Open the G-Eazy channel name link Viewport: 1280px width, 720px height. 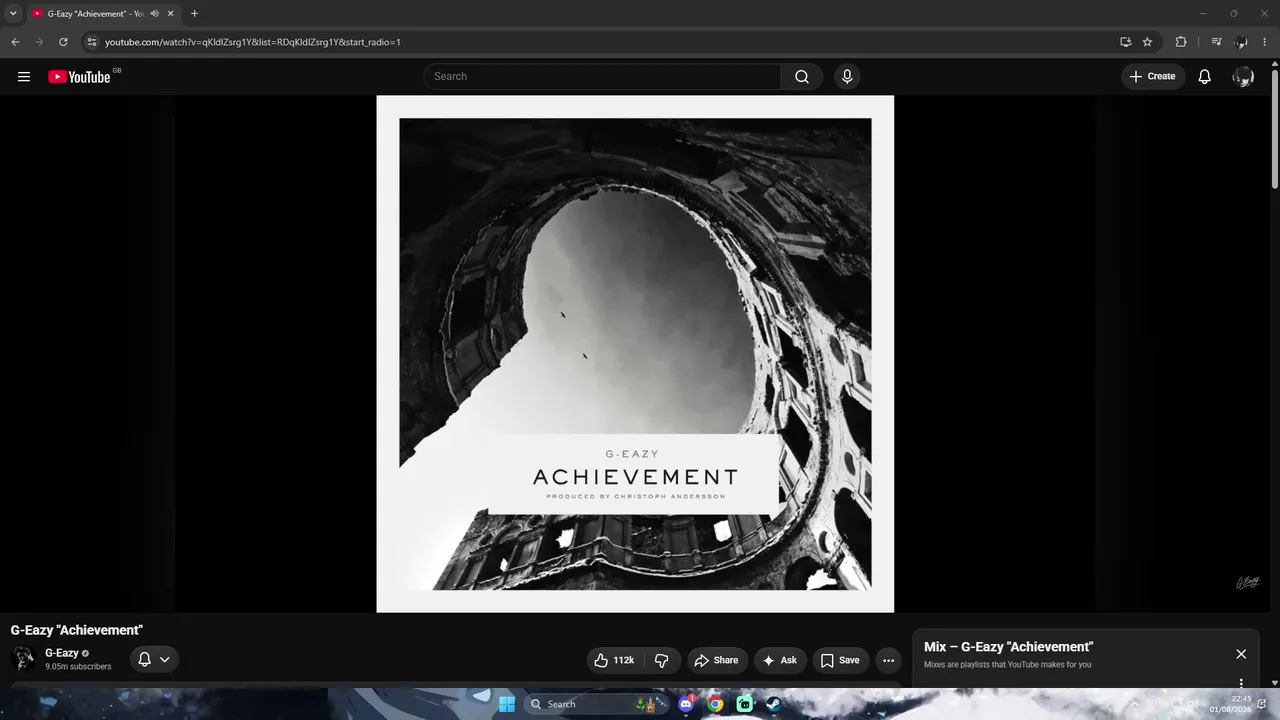coord(62,653)
